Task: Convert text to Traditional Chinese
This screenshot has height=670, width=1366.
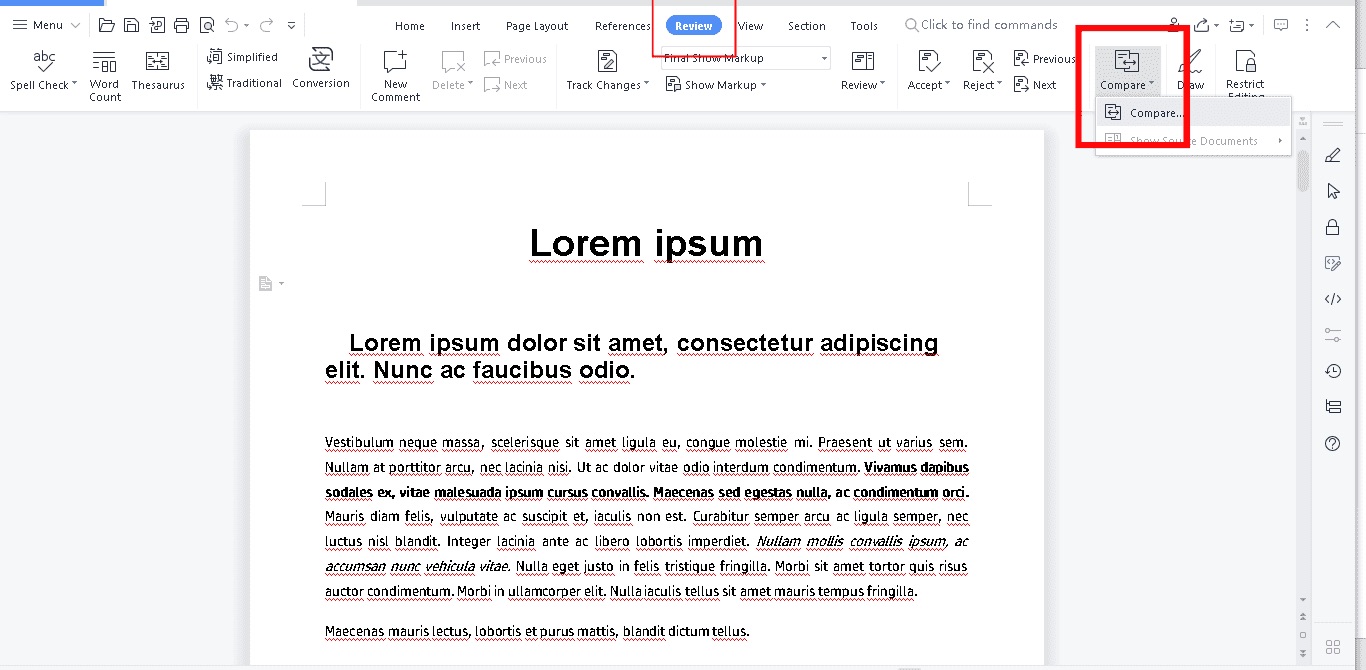Action: pyautogui.click(x=245, y=83)
